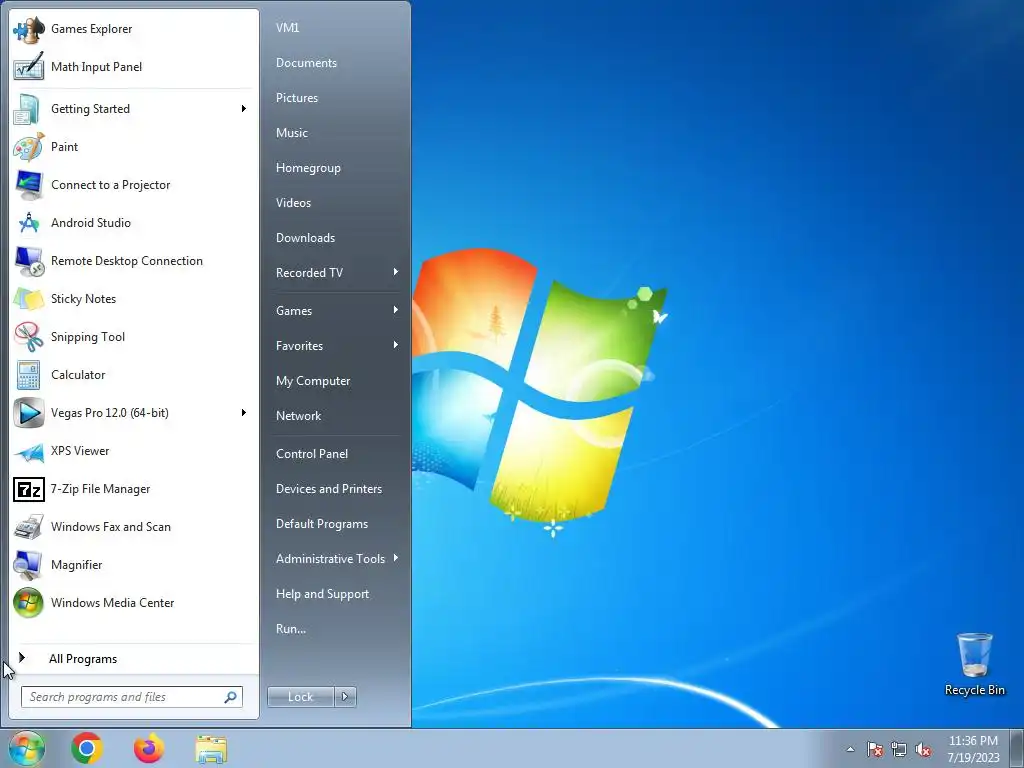The image size is (1024, 768).
Task: Expand Administrative Tools submenu arrow
Action: point(396,558)
